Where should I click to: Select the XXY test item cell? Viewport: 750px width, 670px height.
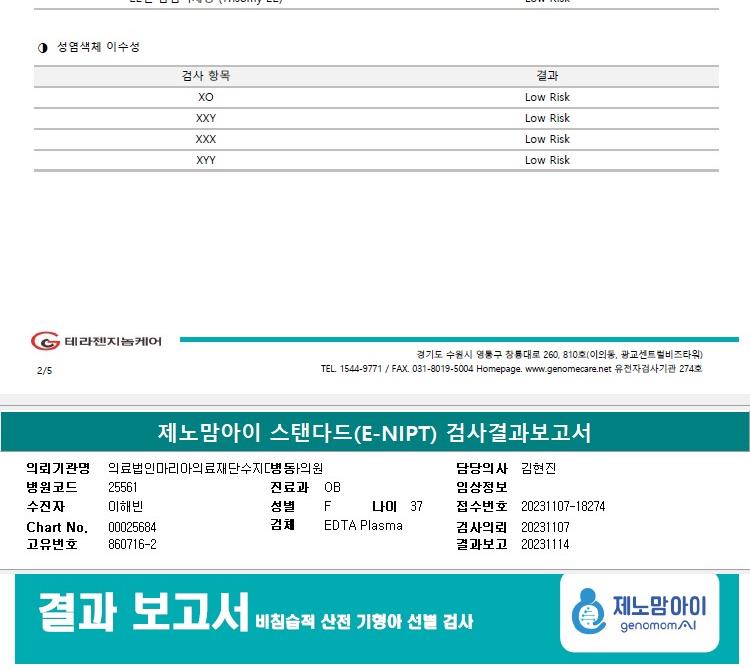point(206,118)
